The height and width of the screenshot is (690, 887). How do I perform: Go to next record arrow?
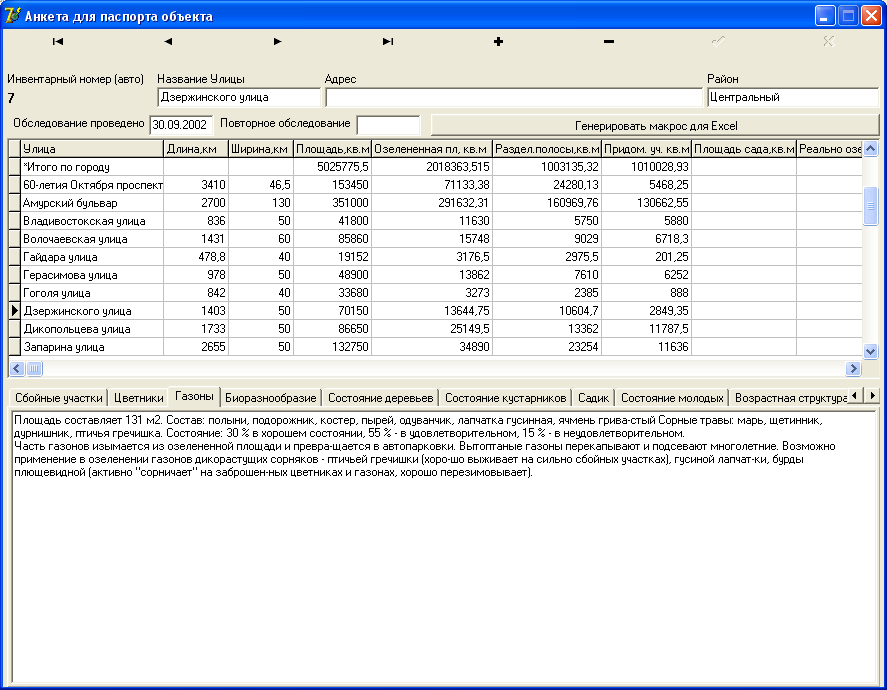pos(278,41)
